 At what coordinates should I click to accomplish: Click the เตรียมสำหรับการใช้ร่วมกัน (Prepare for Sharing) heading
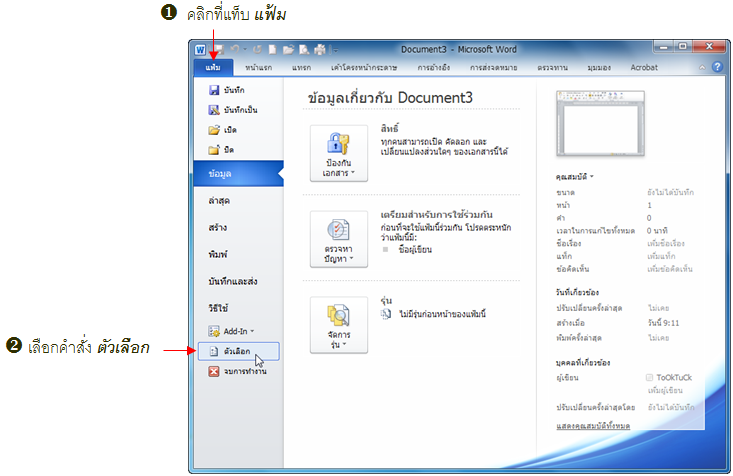click(x=436, y=215)
